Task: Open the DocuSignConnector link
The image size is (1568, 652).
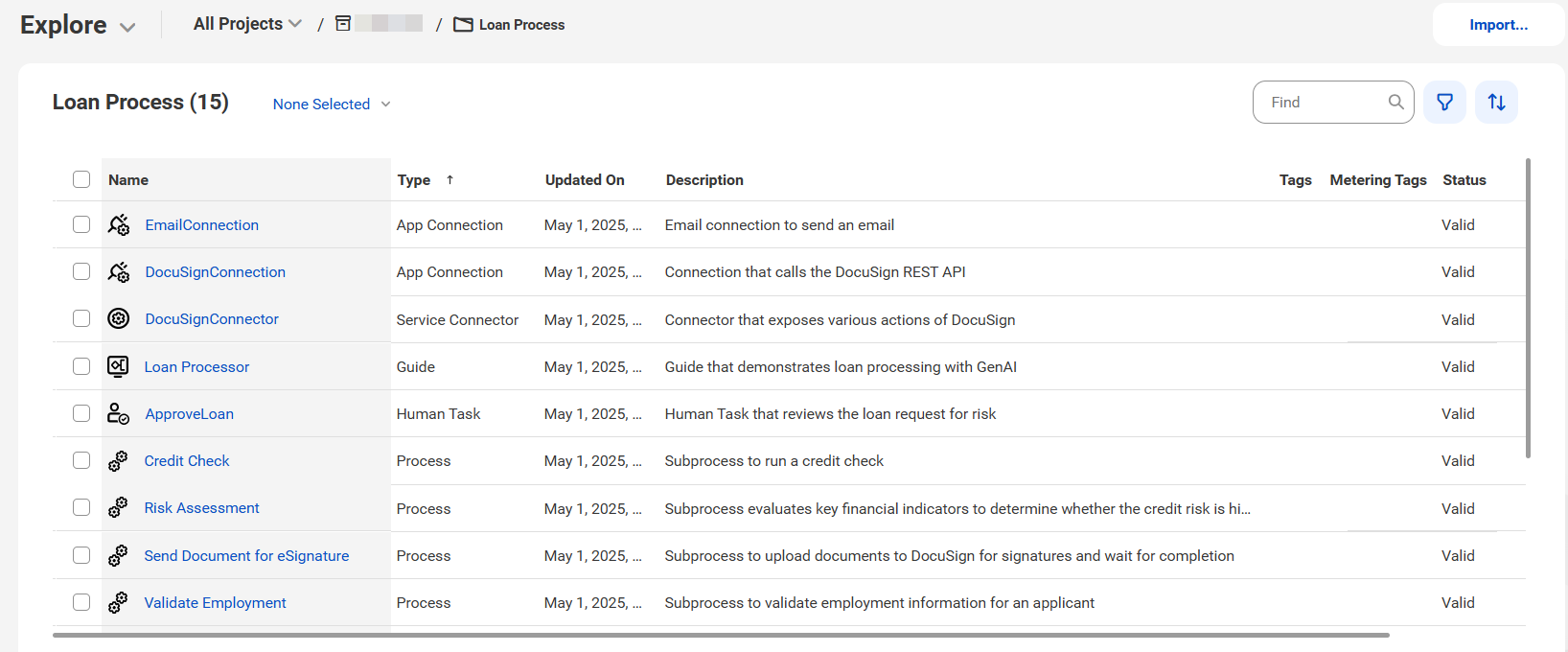Action: [212, 319]
